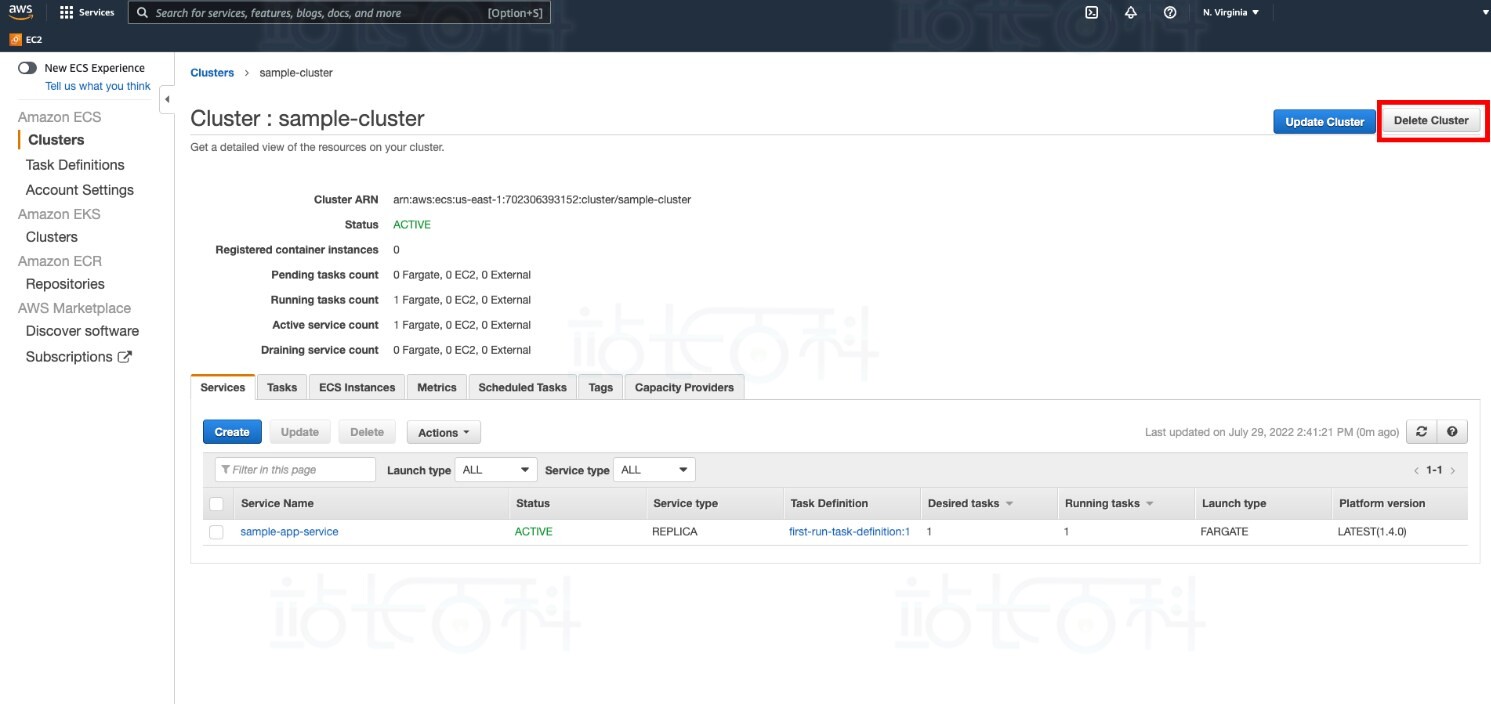
Task: Click the Update Cluster button
Action: (1324, 122)
